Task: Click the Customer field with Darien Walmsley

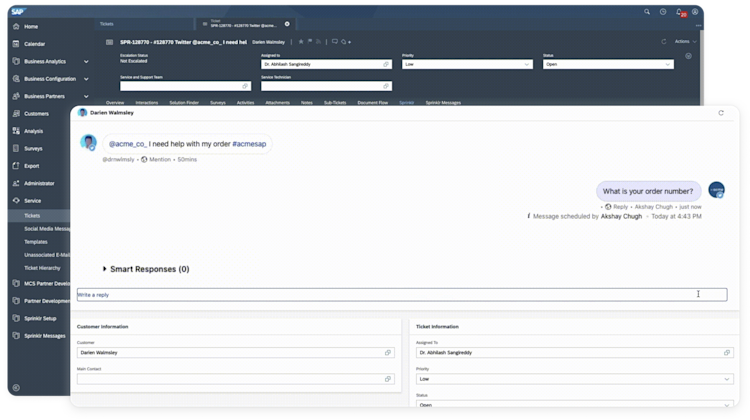Action: (x=236, y=353)
